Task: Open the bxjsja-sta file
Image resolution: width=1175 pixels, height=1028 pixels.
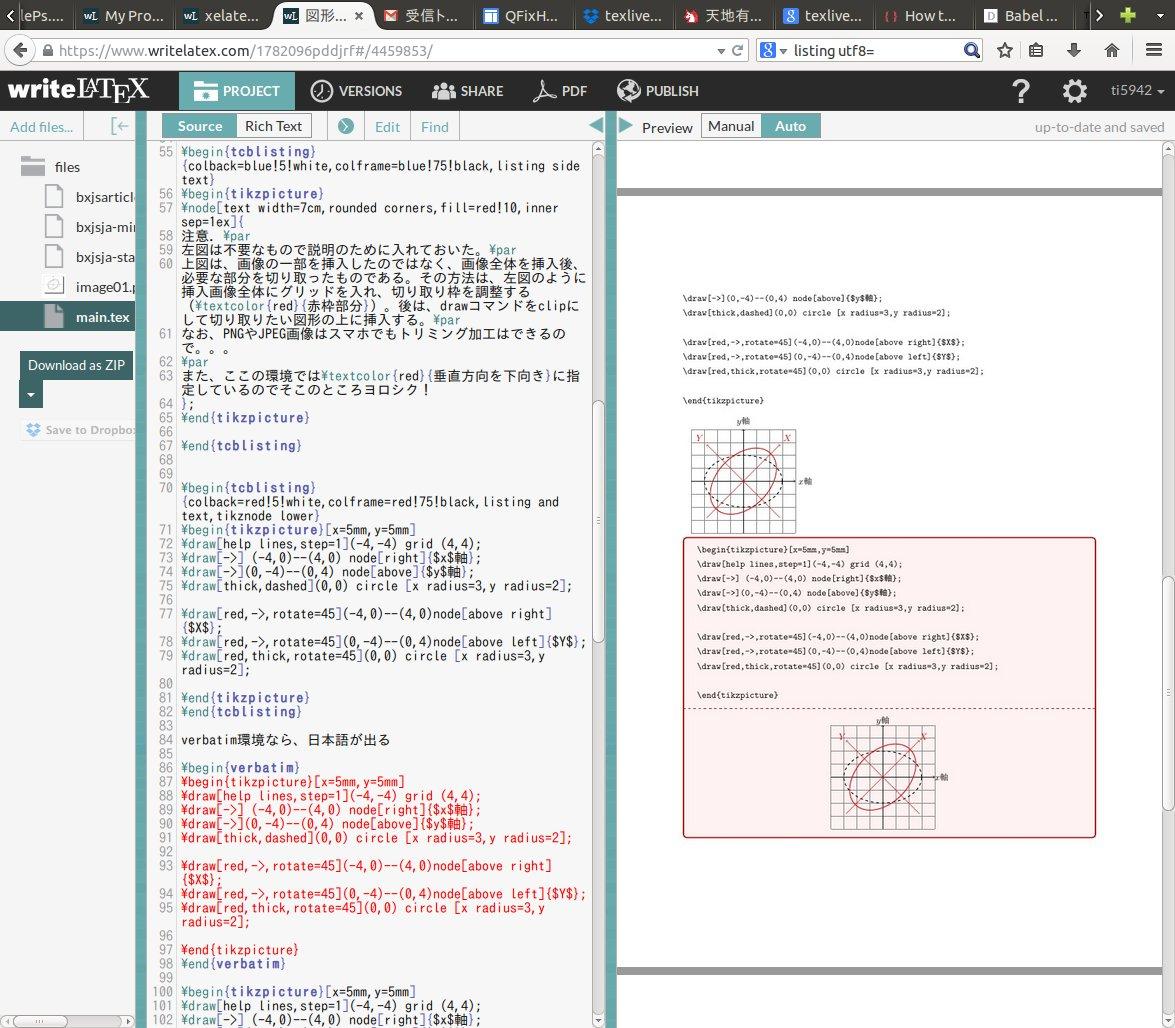Action: point(90,257)
